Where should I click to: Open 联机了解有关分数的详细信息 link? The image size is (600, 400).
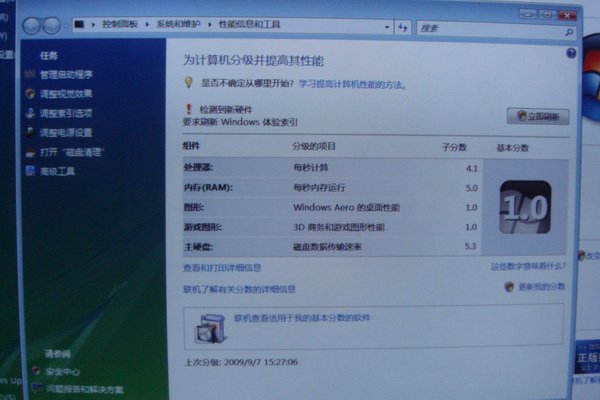239,289
